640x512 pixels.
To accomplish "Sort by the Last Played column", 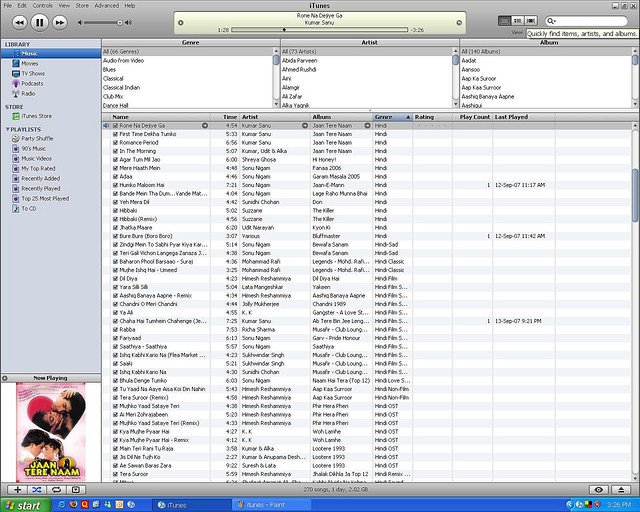I will coord(524,117).
